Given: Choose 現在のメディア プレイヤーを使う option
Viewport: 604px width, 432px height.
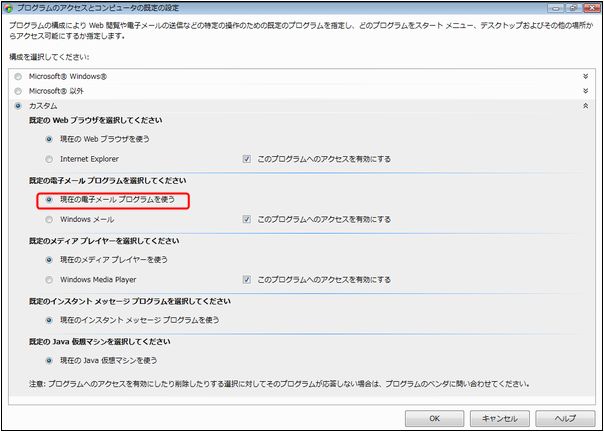Looking at the screenshot, I should pyautogui.click(x=49, y=260).
